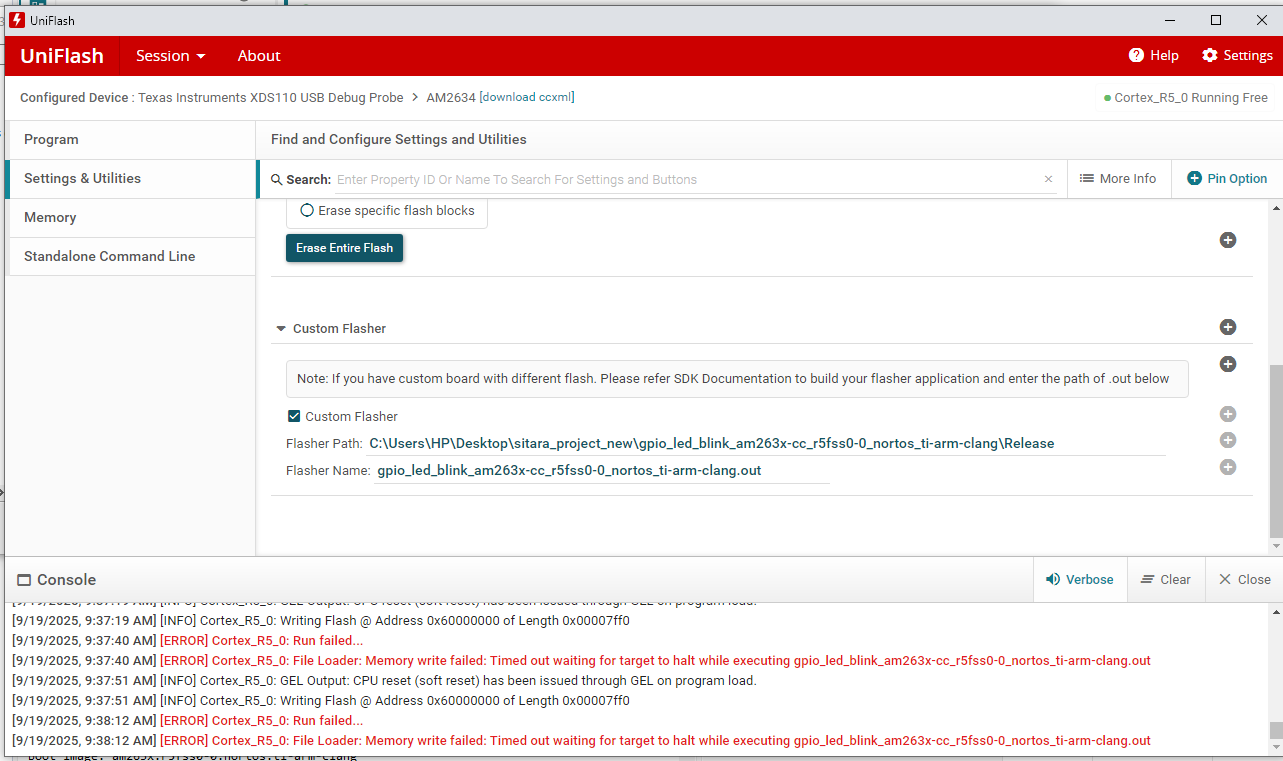Click the plus icon on the Custom Flasher header
This screenshot has width=1283, height=761.
(x=1228, y=327)
